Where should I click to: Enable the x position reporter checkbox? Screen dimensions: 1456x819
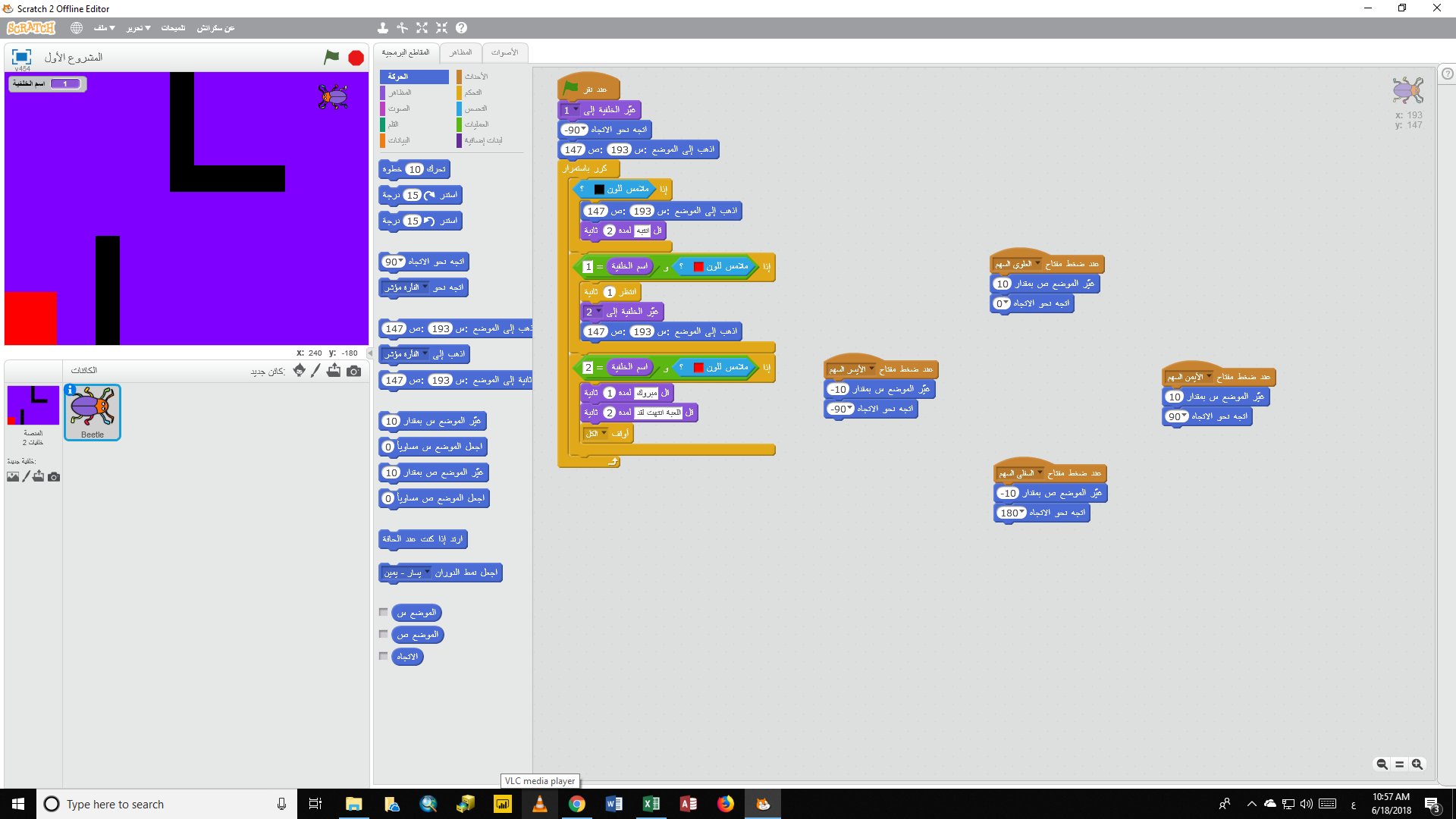point(384,612)
